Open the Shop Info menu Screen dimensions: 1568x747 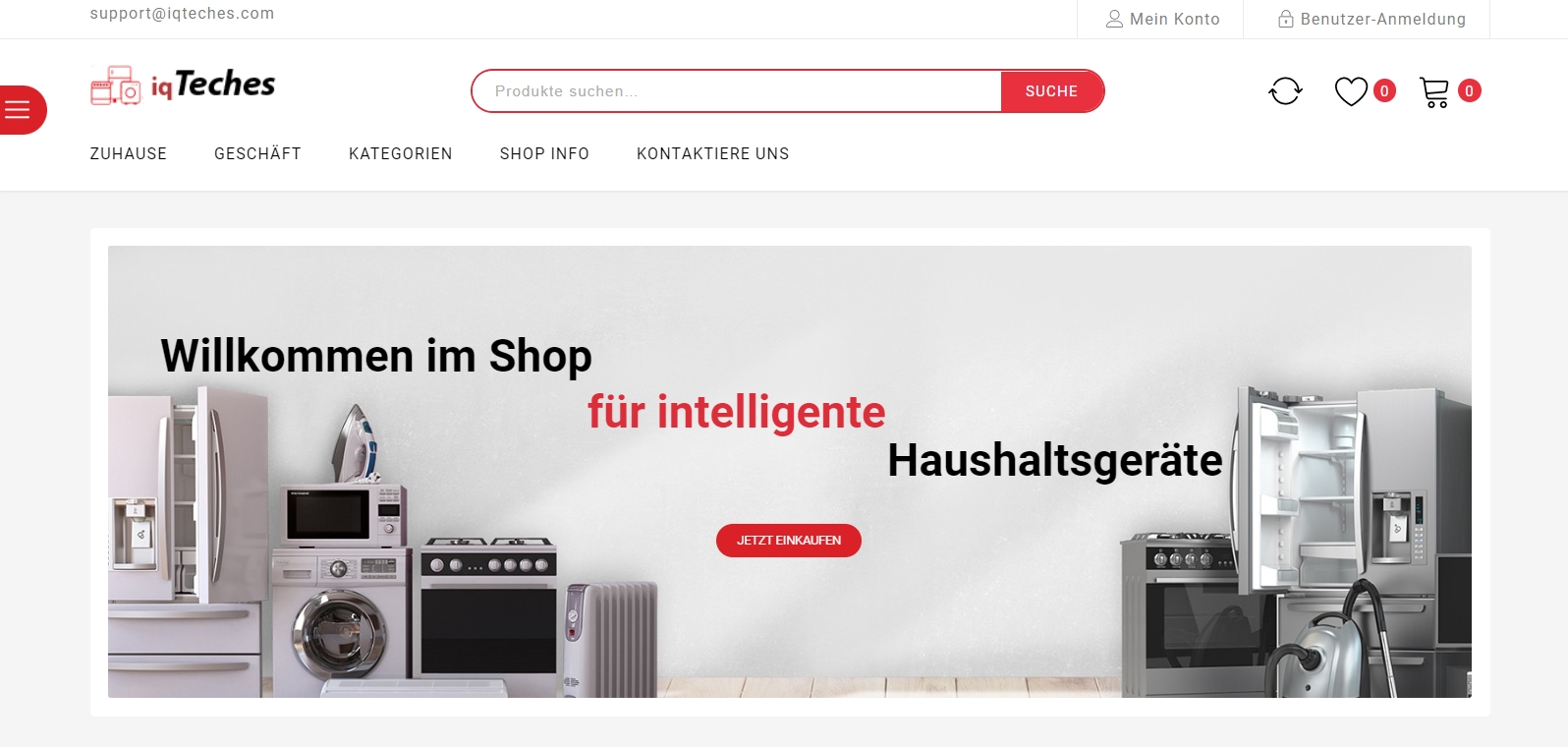tap(544, 153)
